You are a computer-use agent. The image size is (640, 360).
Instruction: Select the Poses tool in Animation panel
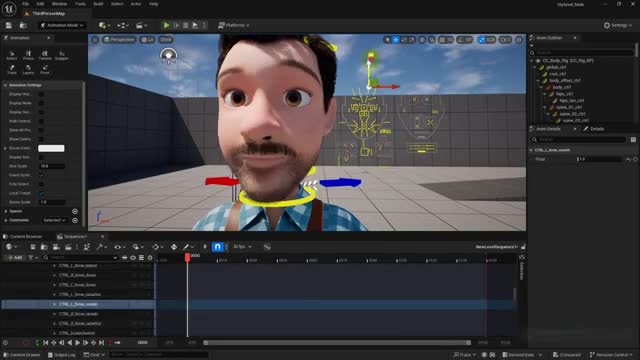[x=28, y=56]
